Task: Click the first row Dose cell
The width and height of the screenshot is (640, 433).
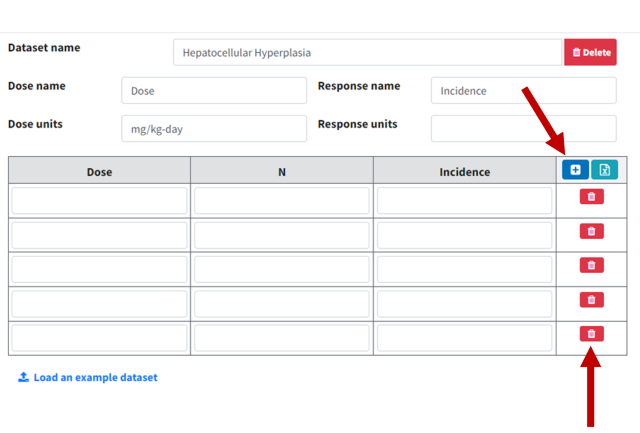Action: (100, 200)
